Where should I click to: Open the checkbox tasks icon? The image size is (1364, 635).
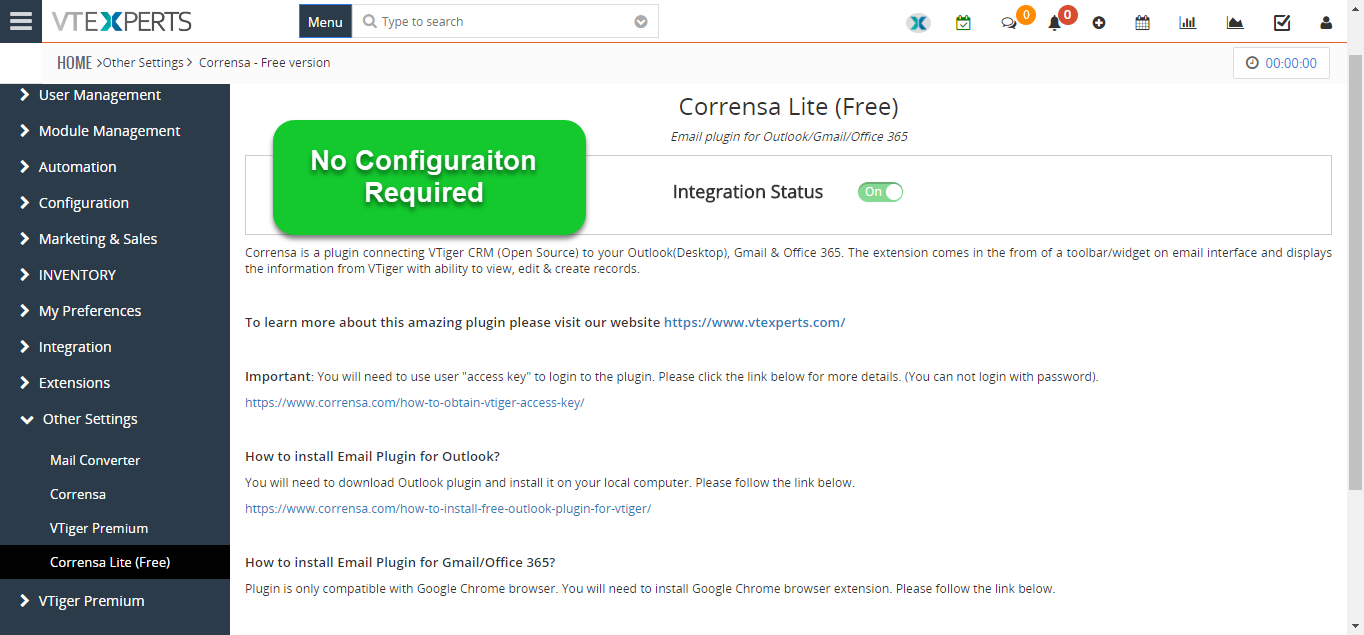1282,22
